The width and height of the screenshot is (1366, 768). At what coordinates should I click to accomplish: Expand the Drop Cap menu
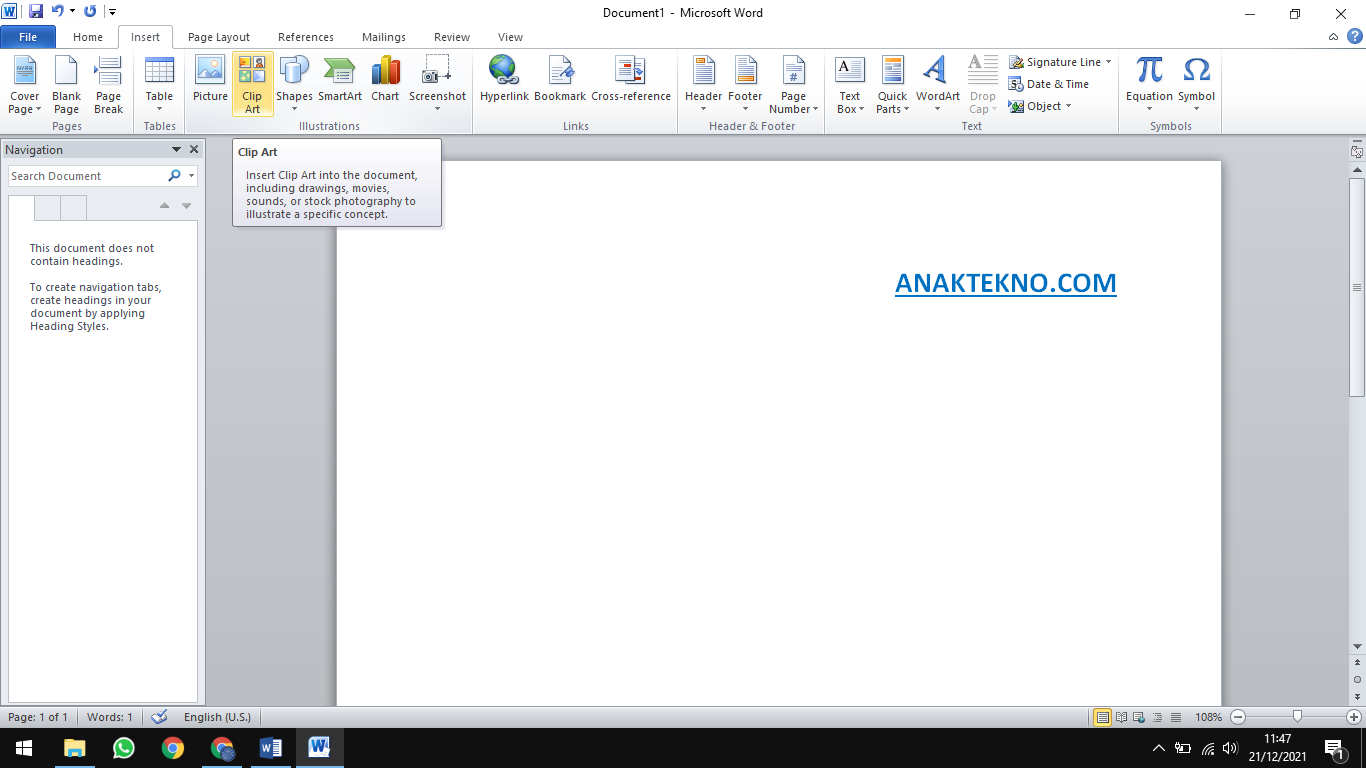982,85
